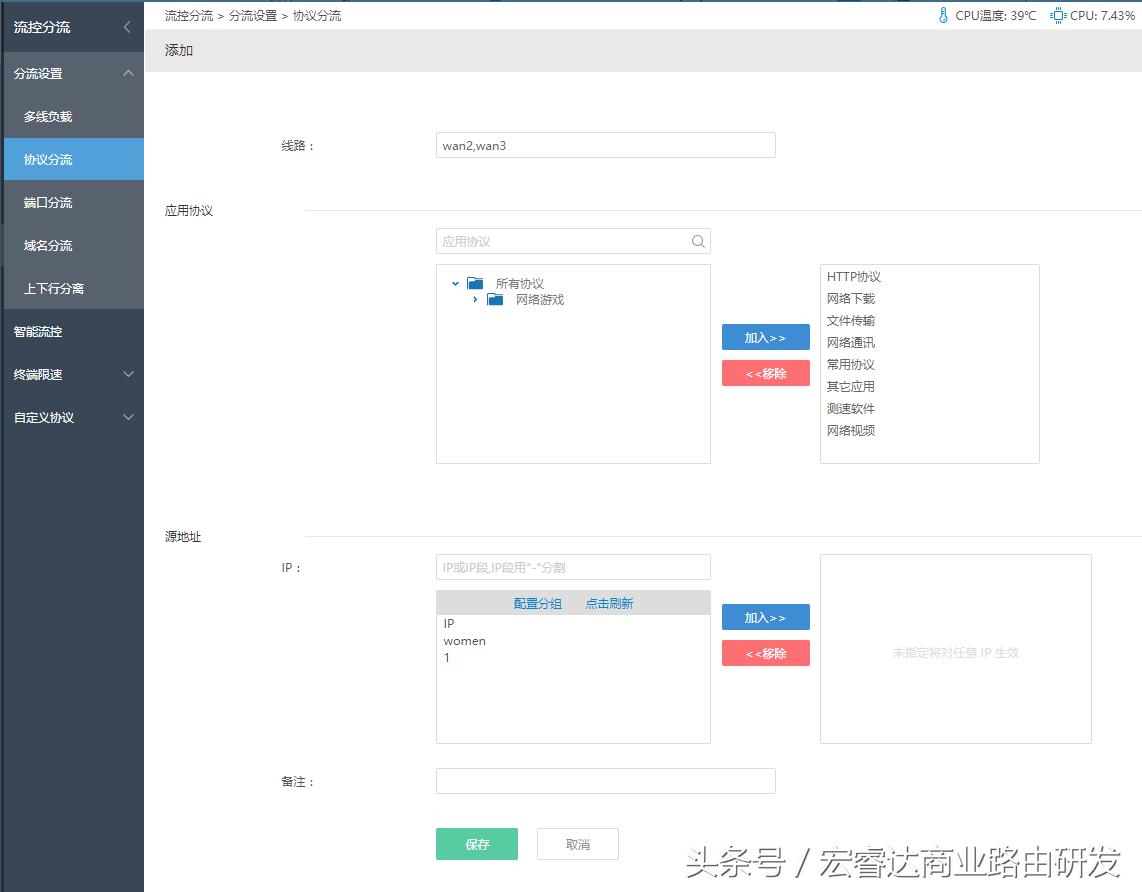Expand the 自定义协议 menu section
This screenshot has height=892, width=1142.
pos(128,417)
